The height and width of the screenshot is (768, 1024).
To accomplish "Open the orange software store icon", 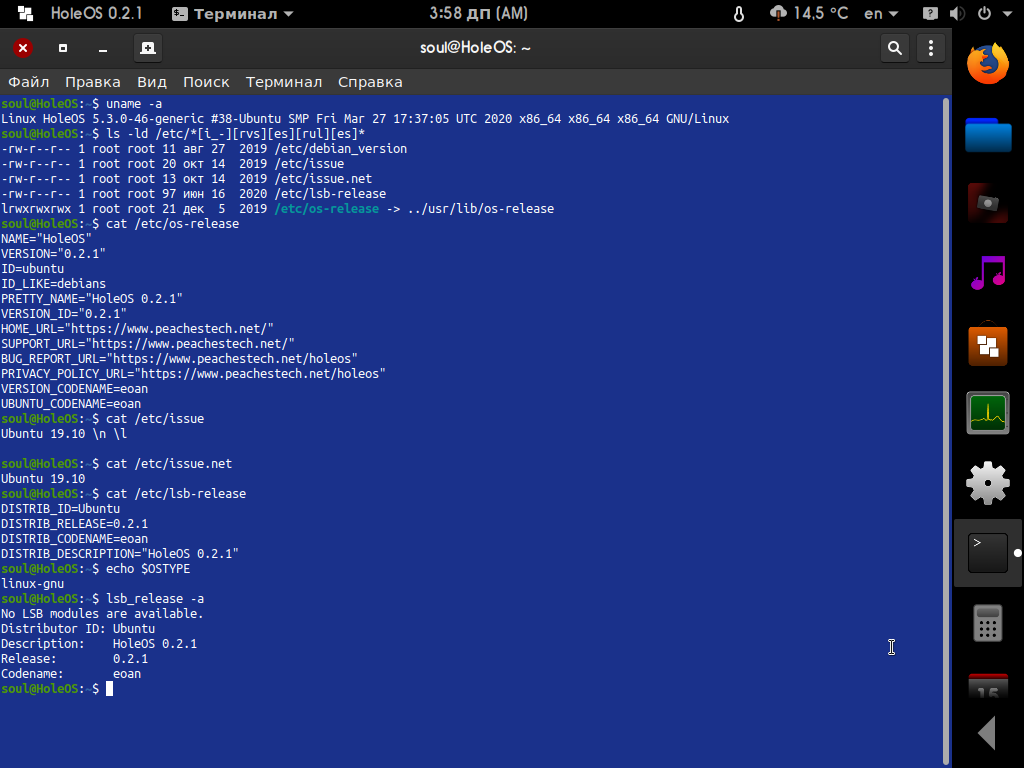I will (987, 344).
